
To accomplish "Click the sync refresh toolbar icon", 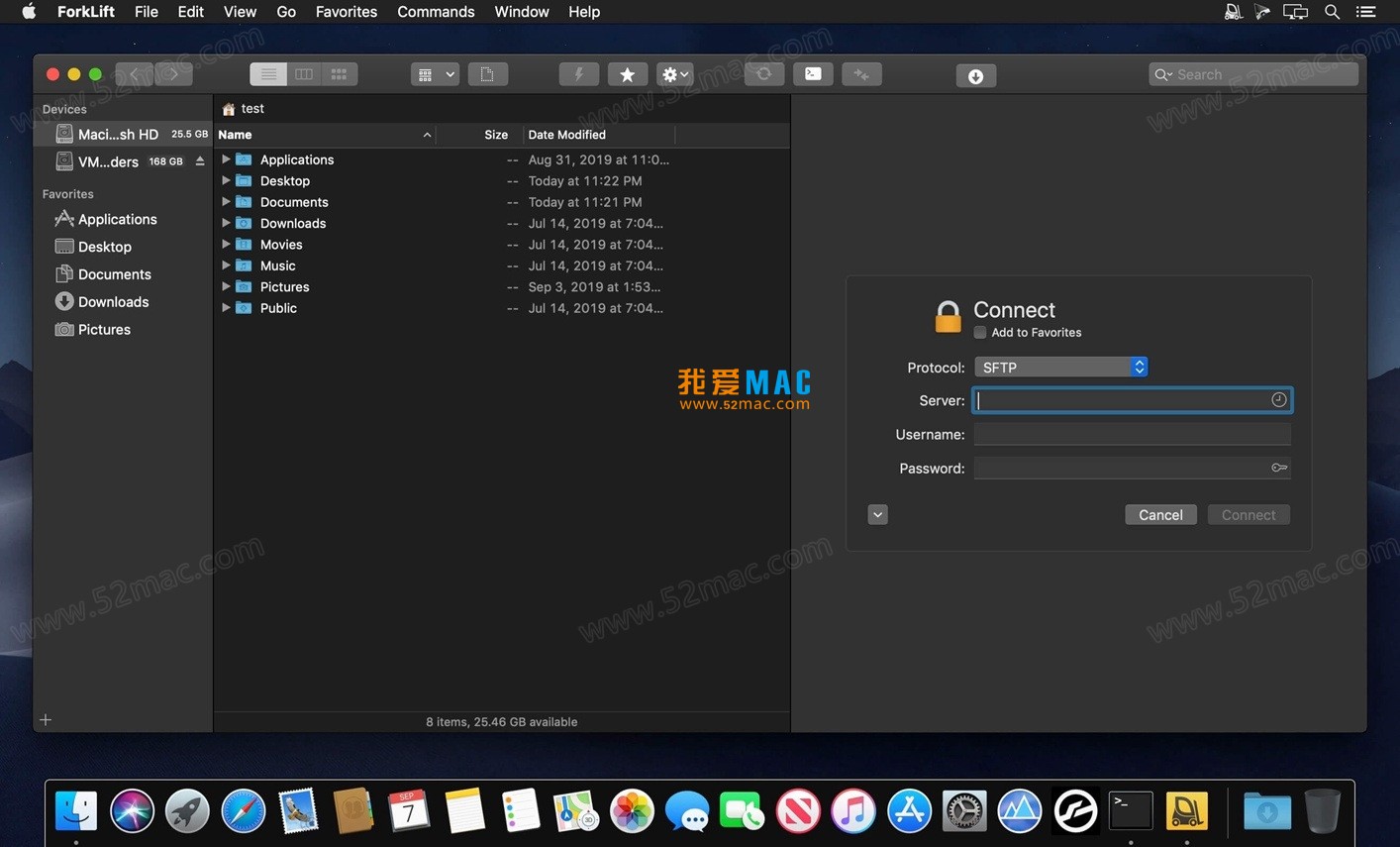I will 763,74.
